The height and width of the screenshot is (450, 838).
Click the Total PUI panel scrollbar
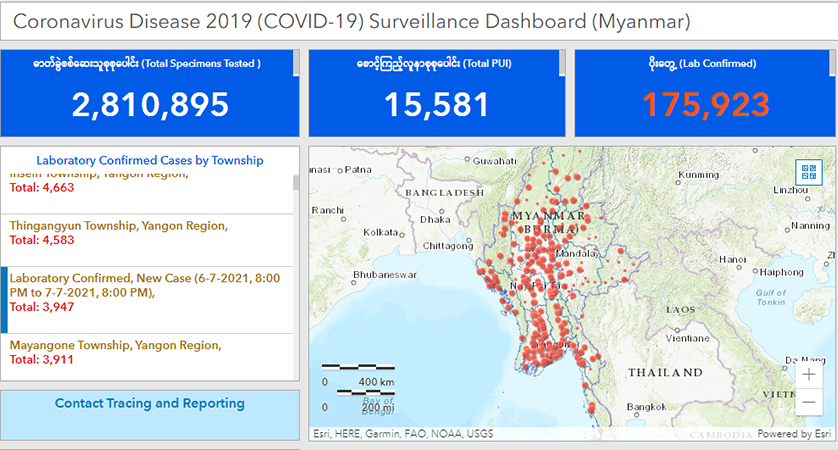point(562,63)
